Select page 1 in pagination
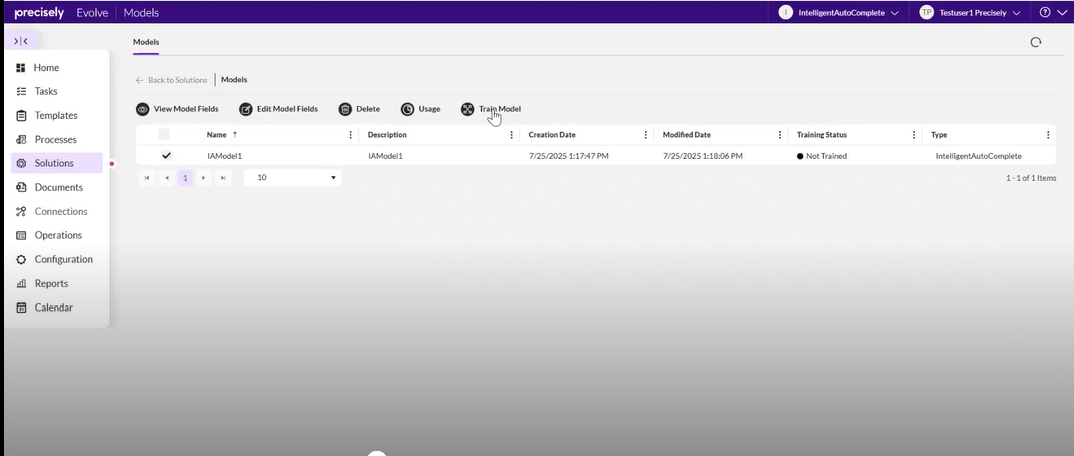 [x=185, y=178]
